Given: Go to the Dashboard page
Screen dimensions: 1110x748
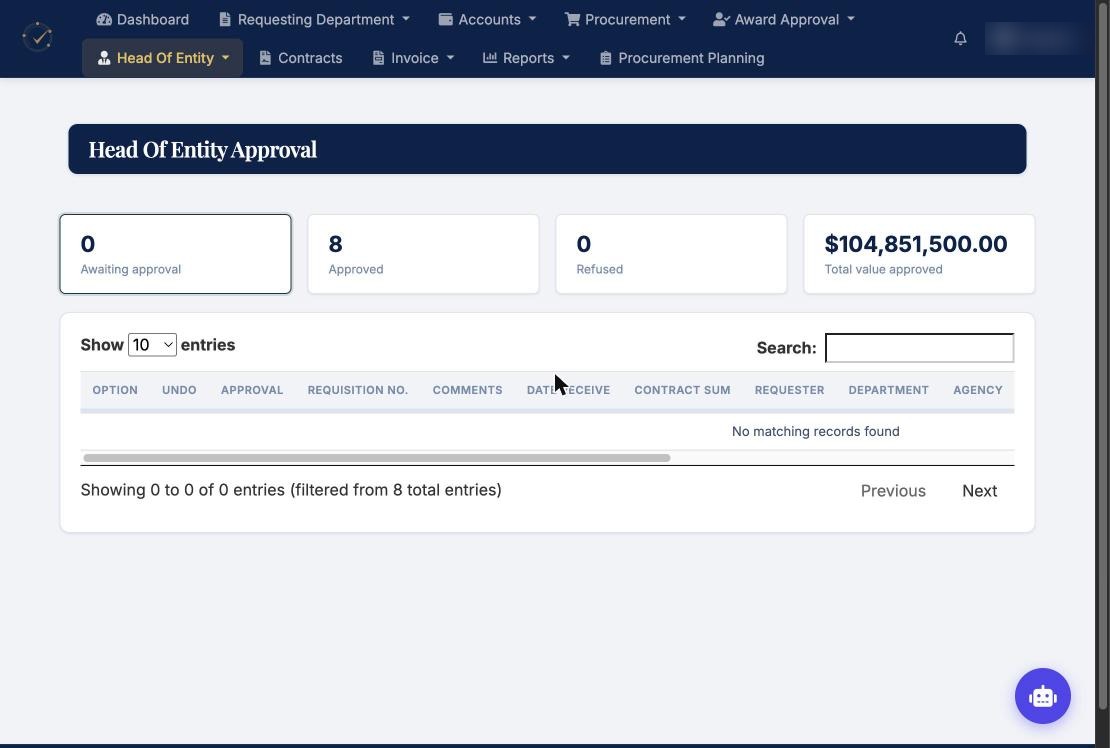Looking at the screenshot, I should coord(143,19).
